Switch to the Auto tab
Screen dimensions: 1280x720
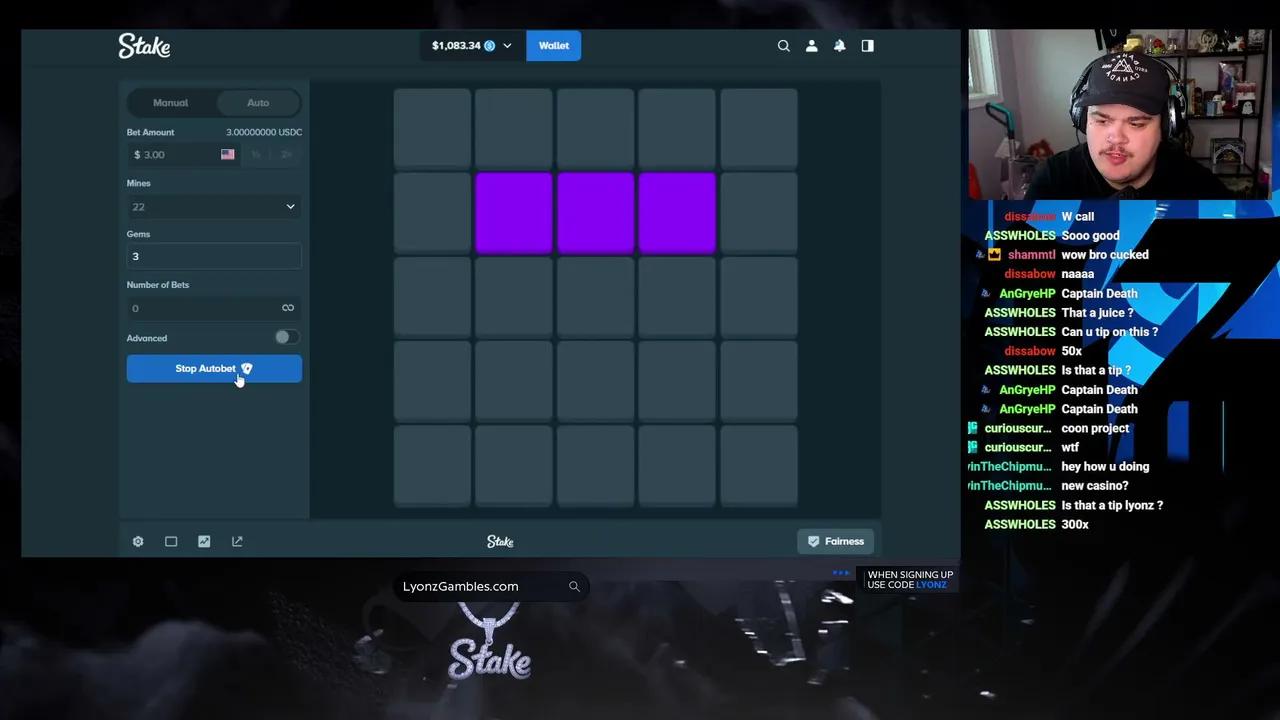[x=258, y=103]
